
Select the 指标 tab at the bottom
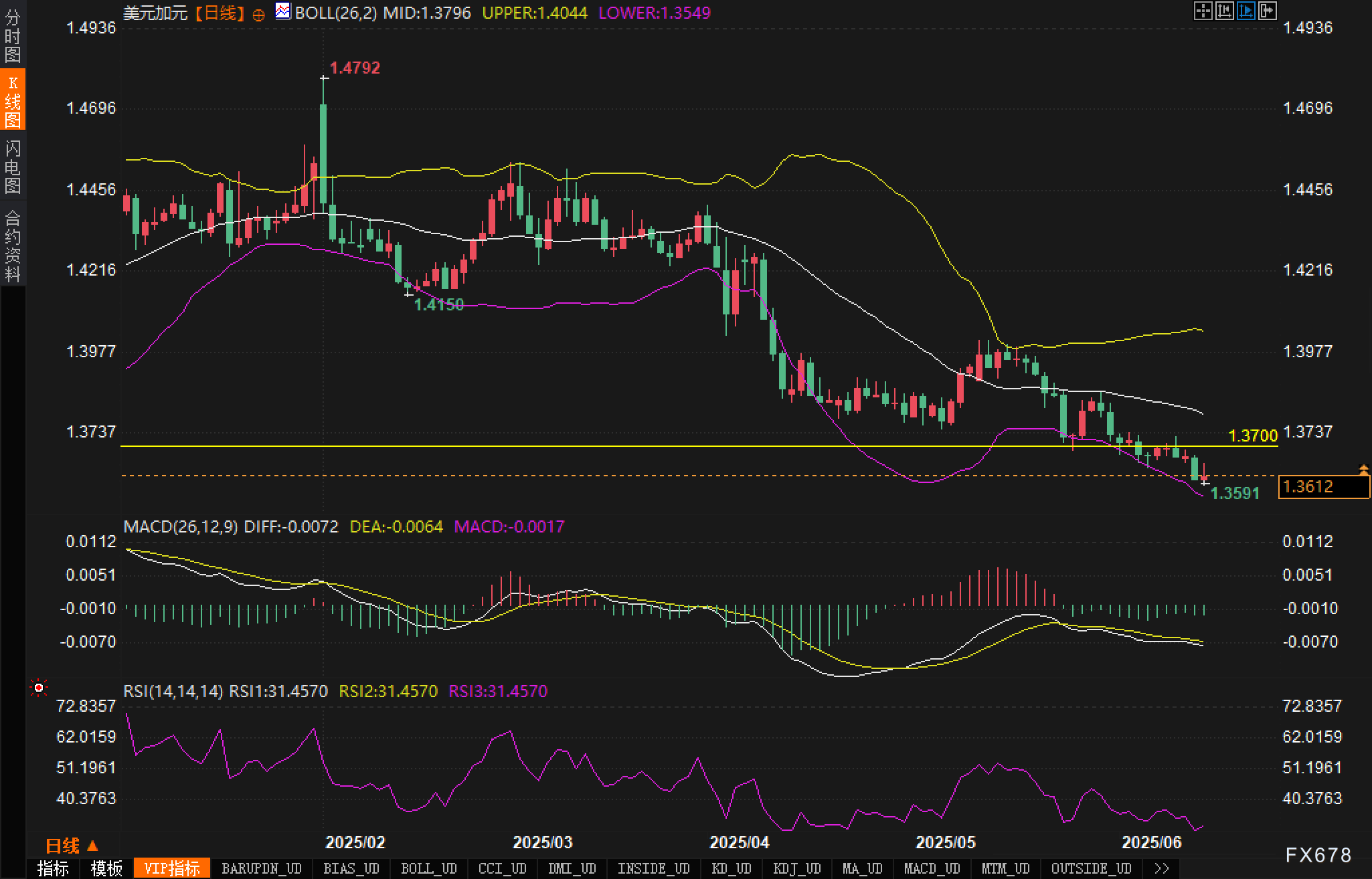pos(54,868)
